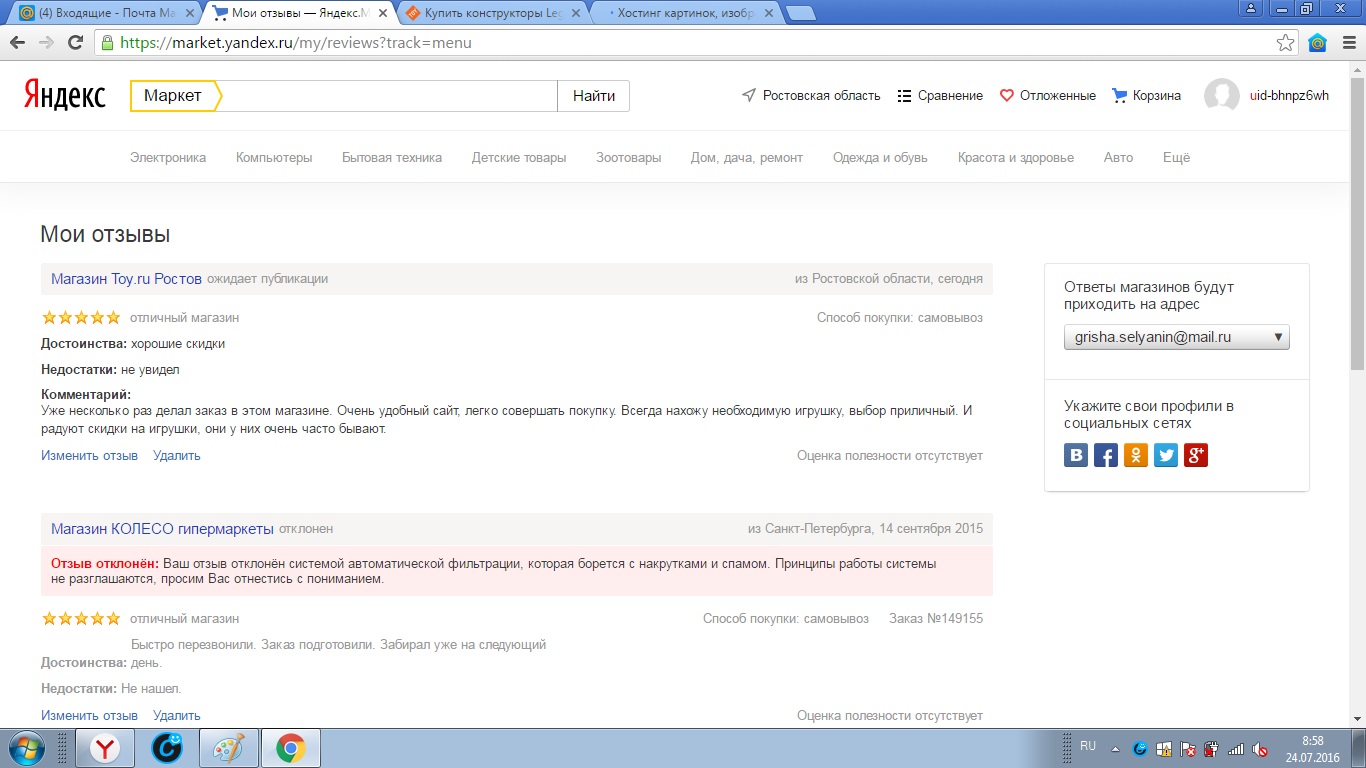Launch Yandex Browser from the taskbar

105,748
